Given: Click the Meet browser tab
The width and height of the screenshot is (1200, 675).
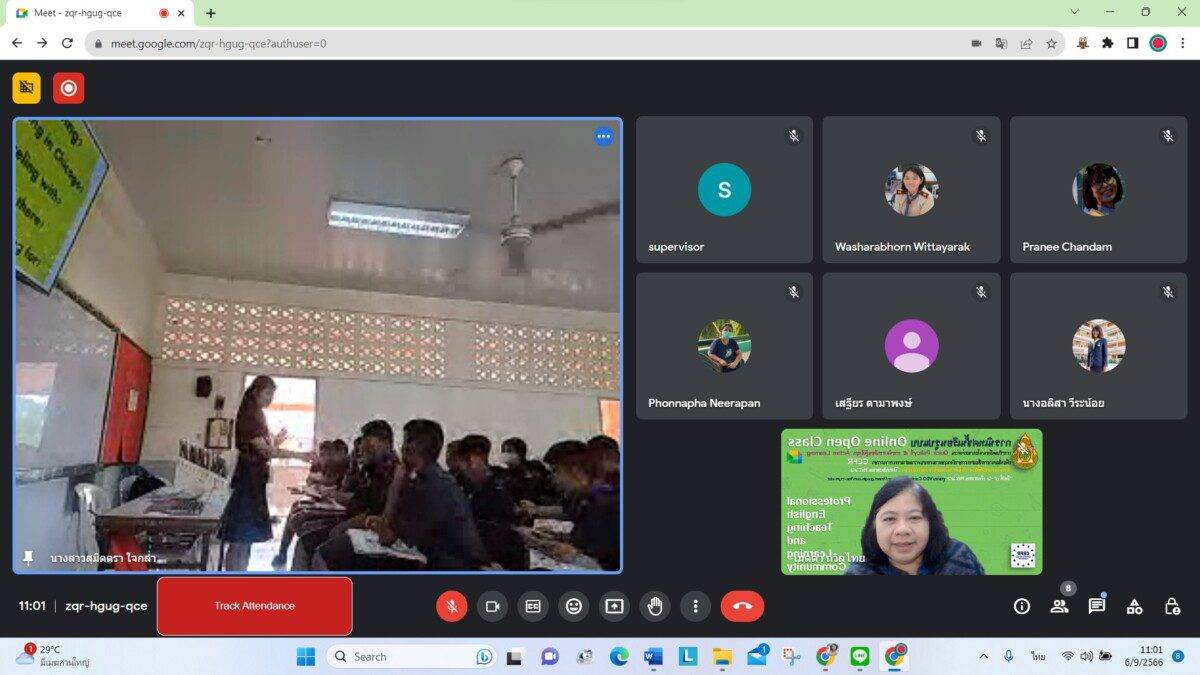Looking at the screenshot, I should pos(98,13).
